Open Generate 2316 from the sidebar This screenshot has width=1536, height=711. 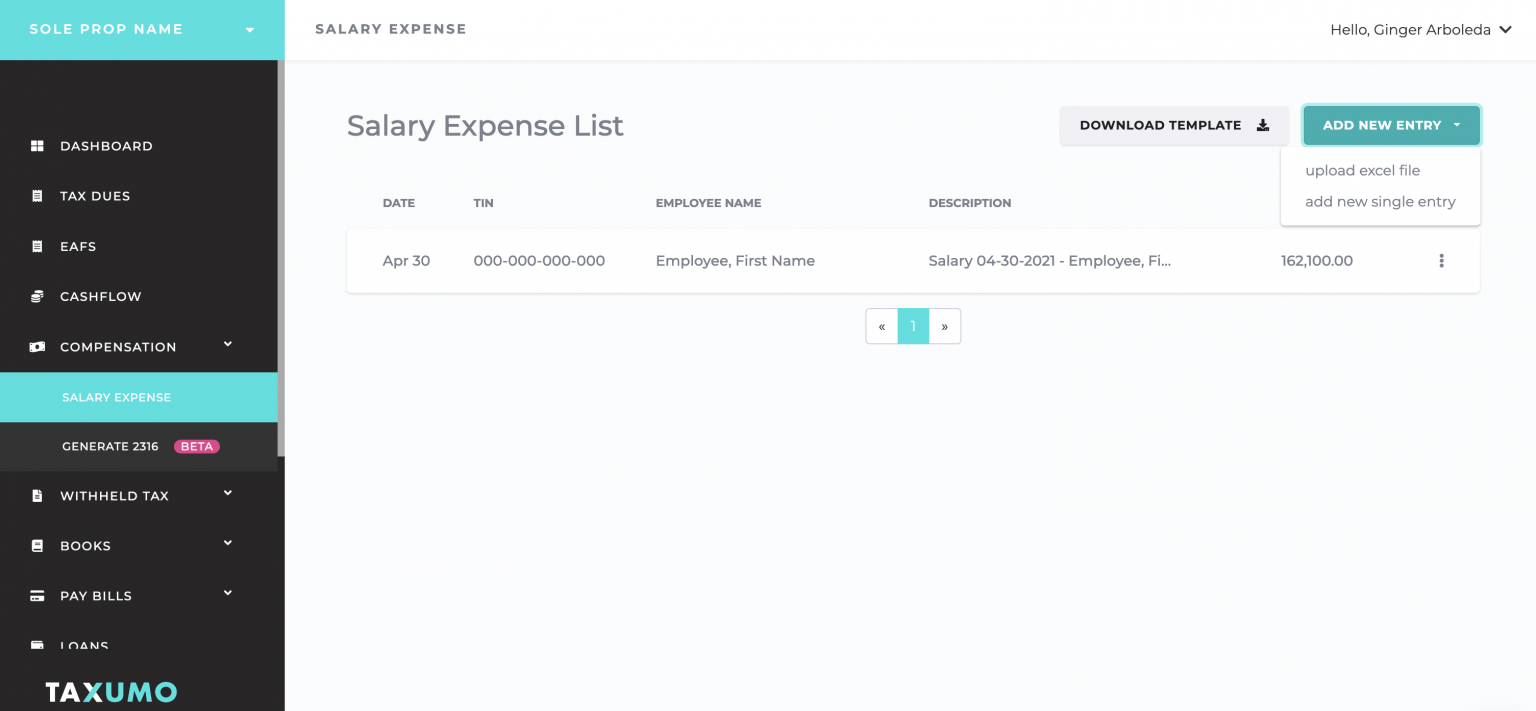tap(110, 446)
